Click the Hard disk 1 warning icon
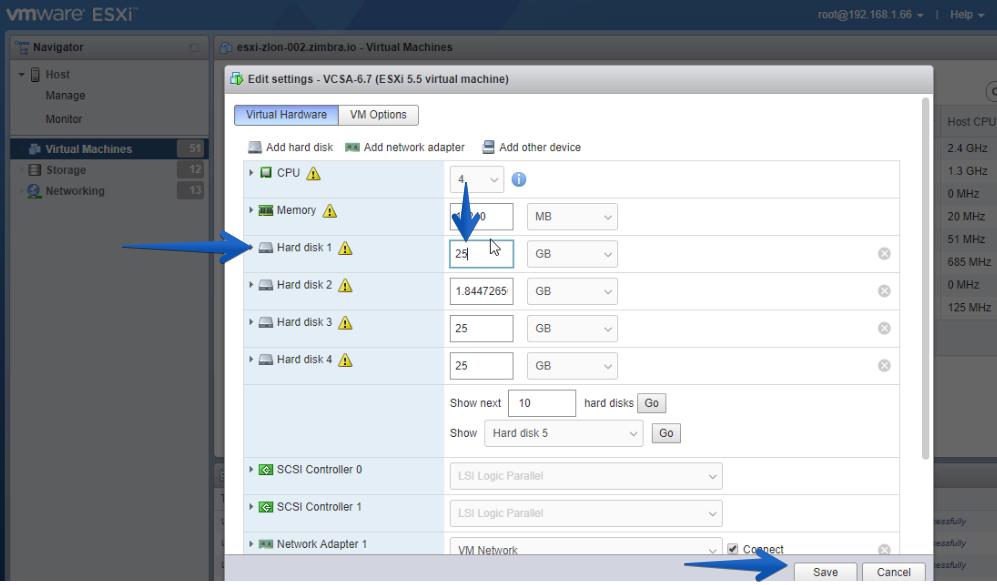 tap(345, 248)
